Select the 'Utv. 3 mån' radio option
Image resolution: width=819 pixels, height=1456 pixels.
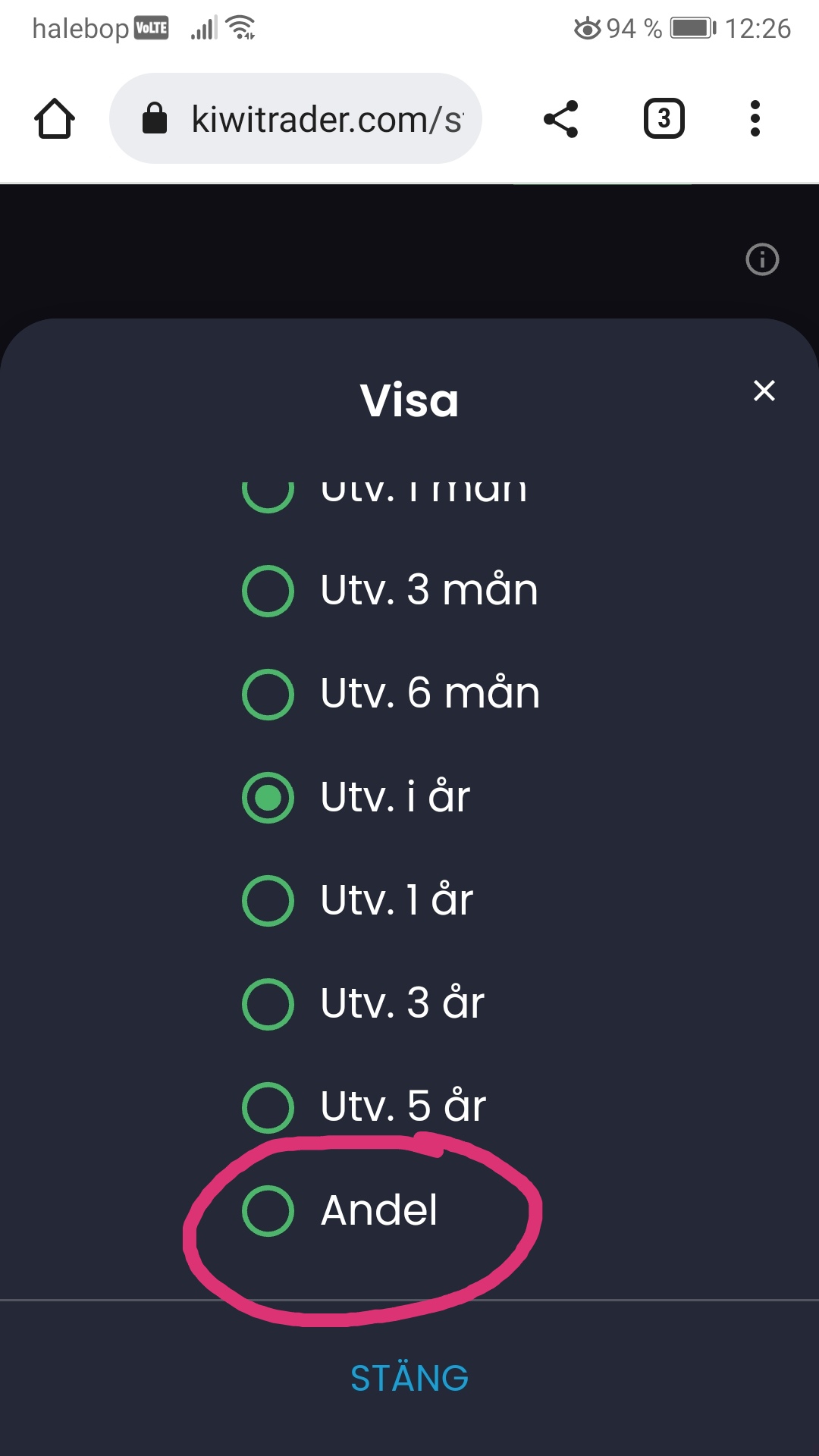click(268, 591)
